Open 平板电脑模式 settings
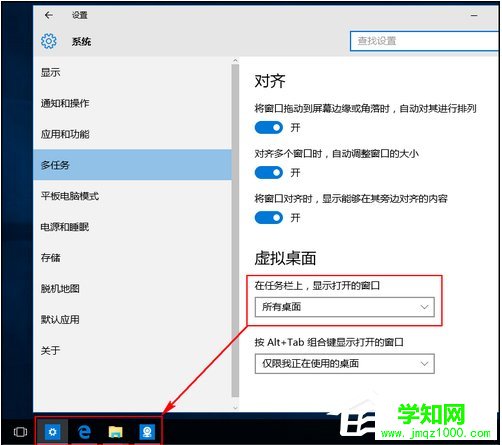 (132, 196)
